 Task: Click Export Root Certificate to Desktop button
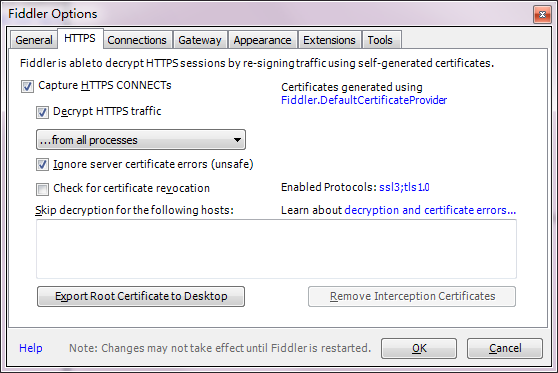point(141,296)
